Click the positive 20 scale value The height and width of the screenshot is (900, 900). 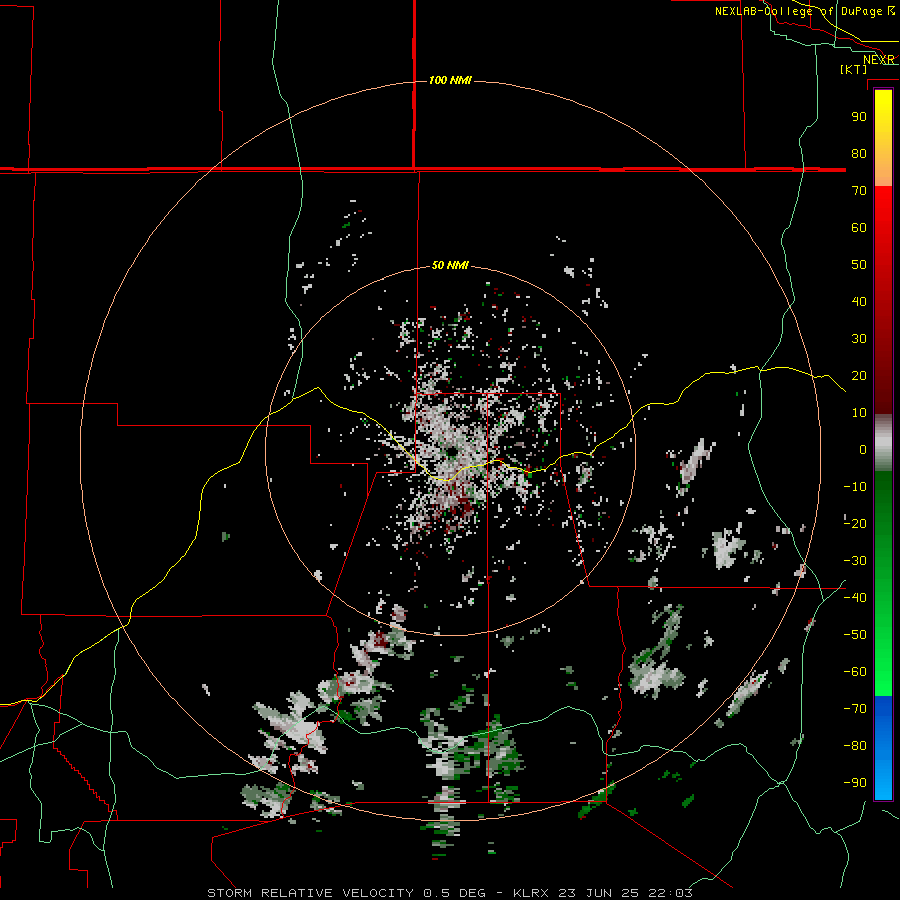(x=859, y=375)
